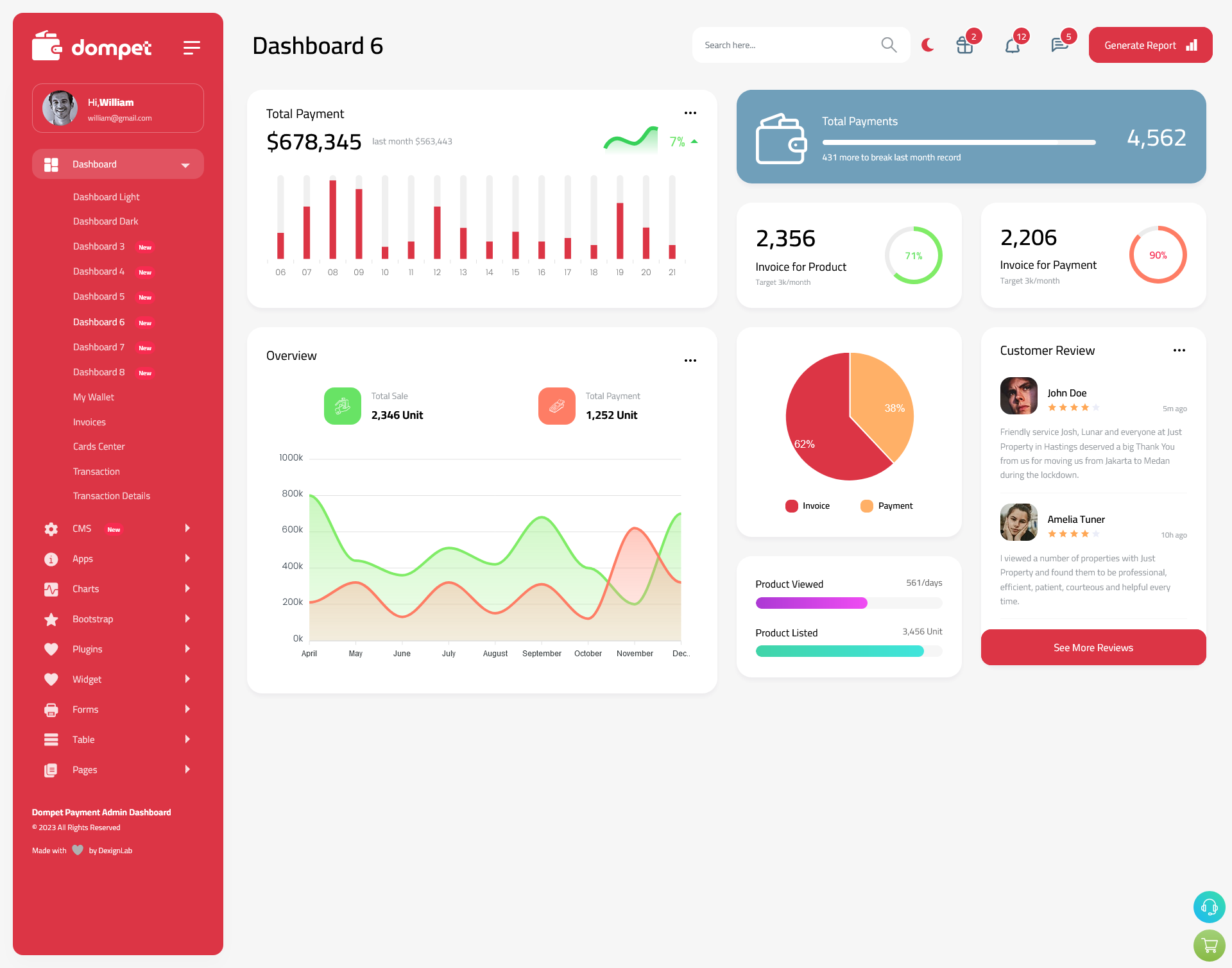Screen dimensions: 1232x968
Task: Select Transaction Details menu item
Action: pos(111,496)
